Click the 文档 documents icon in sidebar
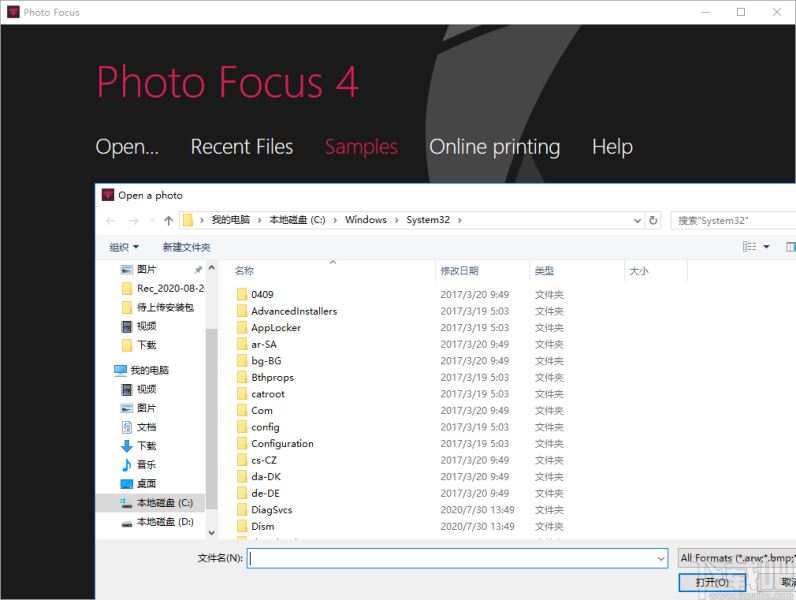Image resolution: width=796 pixels, height=600 pixels. 126,427
